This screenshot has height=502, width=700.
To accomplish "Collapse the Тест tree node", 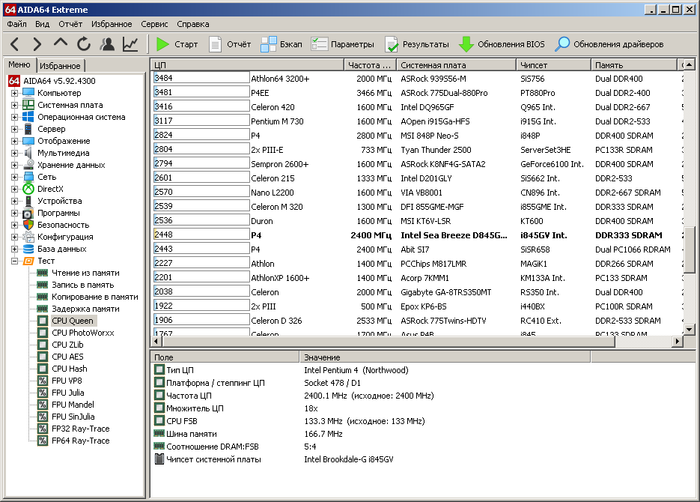I will click(x=15, y=261).
